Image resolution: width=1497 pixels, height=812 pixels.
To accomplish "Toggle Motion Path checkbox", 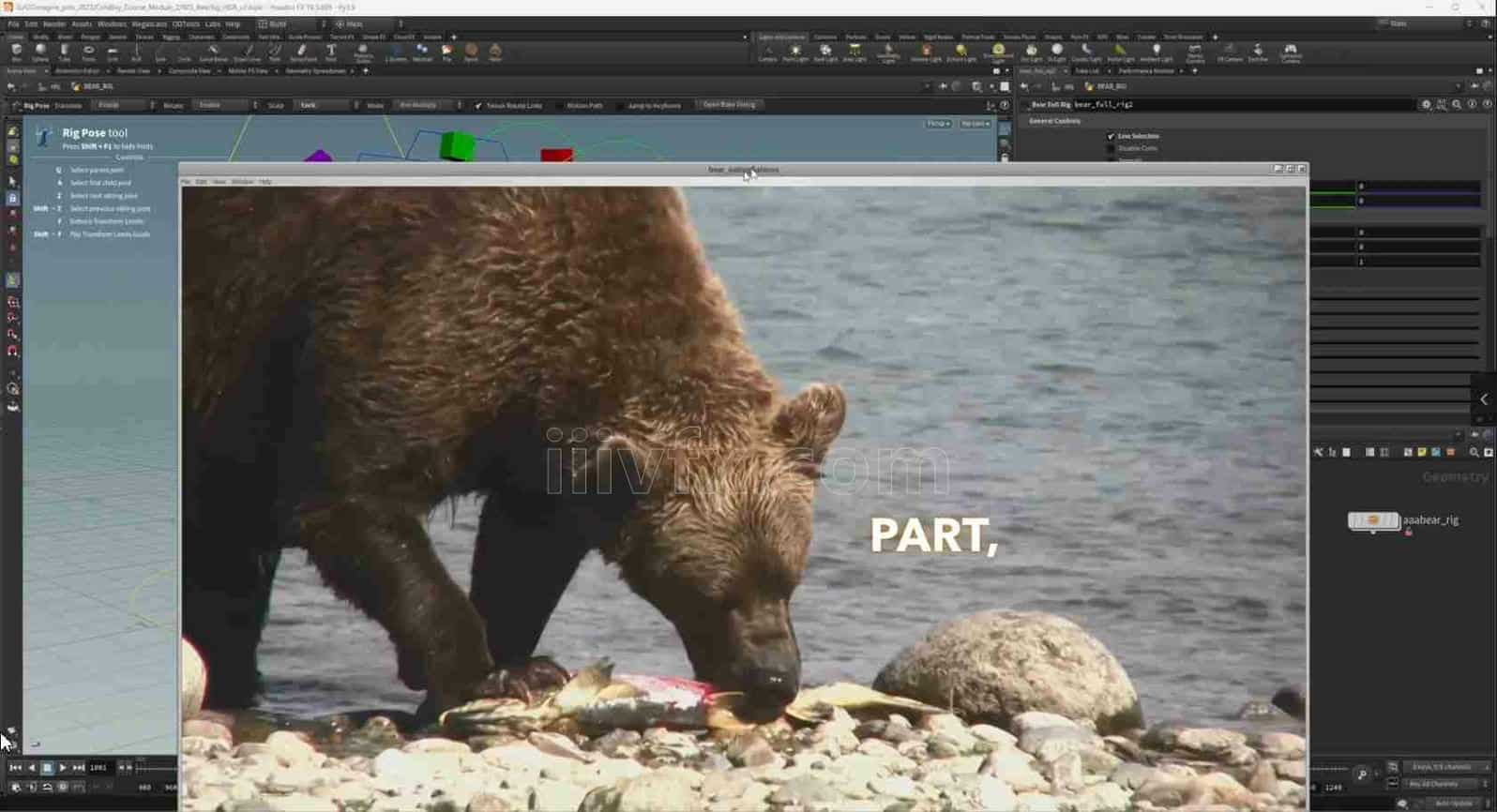I will [558, 106].
